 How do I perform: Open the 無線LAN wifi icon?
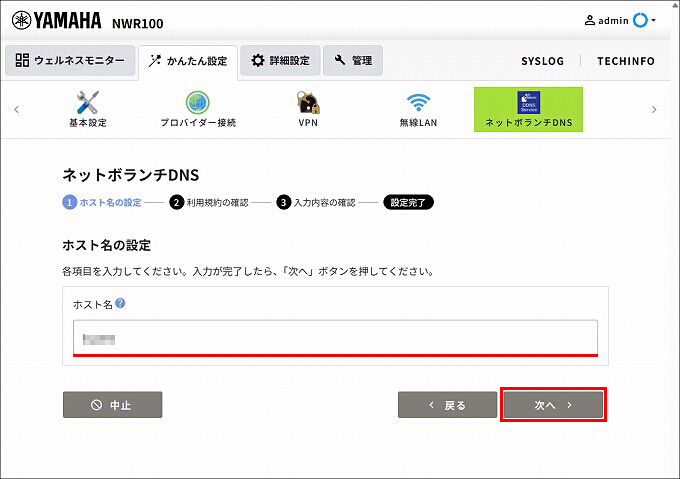(418, 102)
